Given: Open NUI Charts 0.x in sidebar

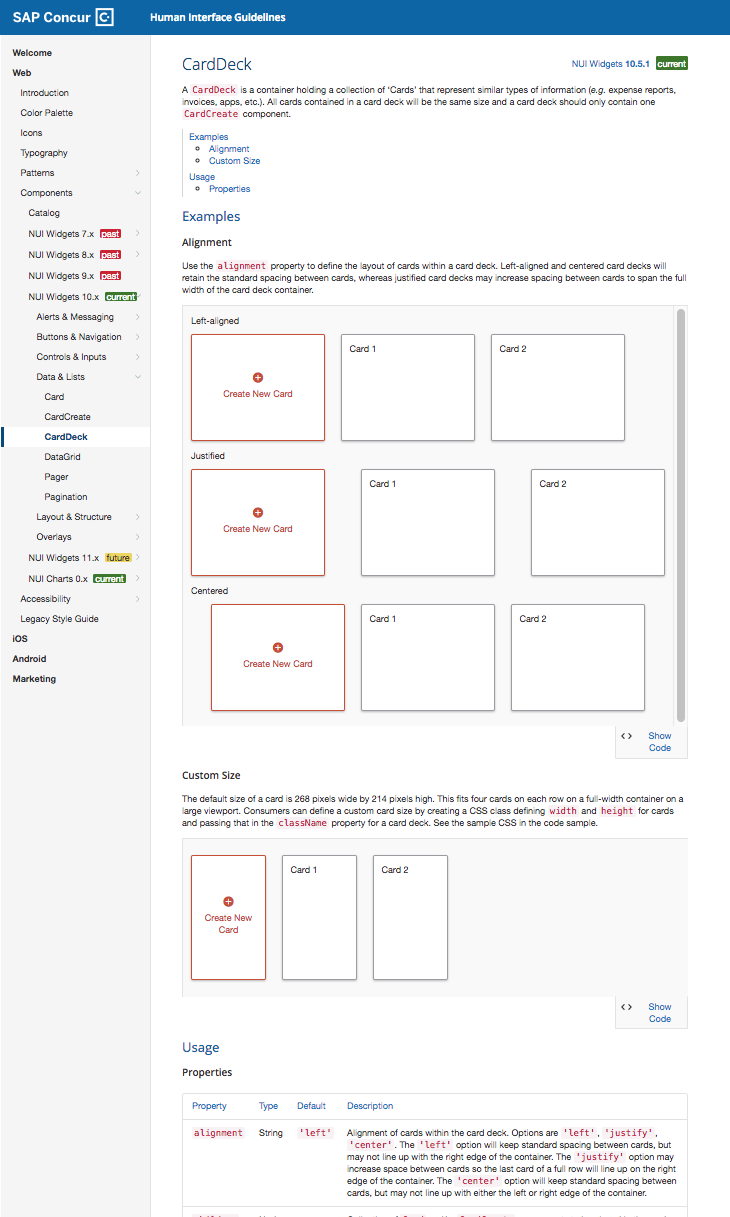Looking at the screenshot, I should (77, 579).
